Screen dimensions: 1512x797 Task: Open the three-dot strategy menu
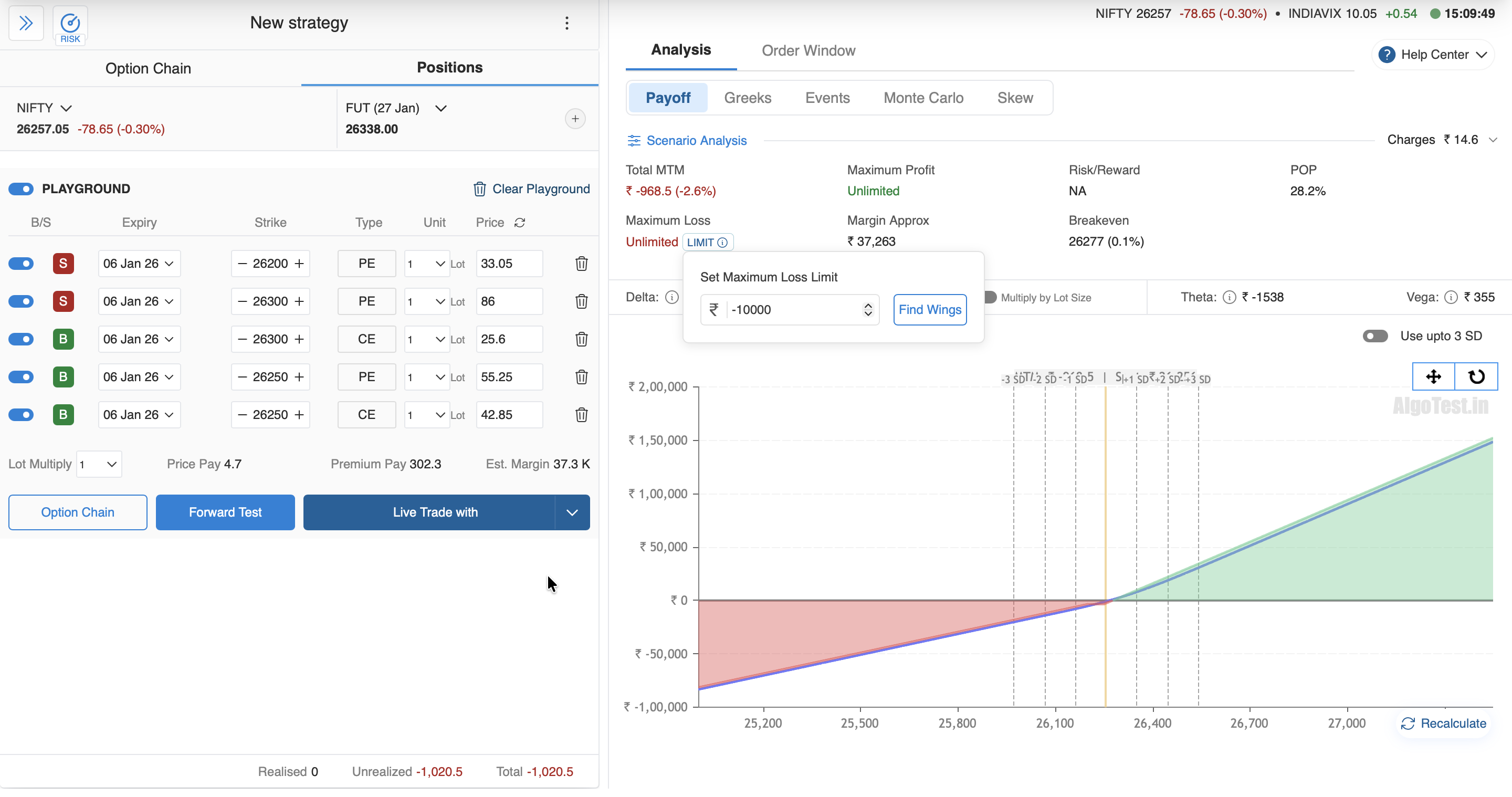click(566, 24)
